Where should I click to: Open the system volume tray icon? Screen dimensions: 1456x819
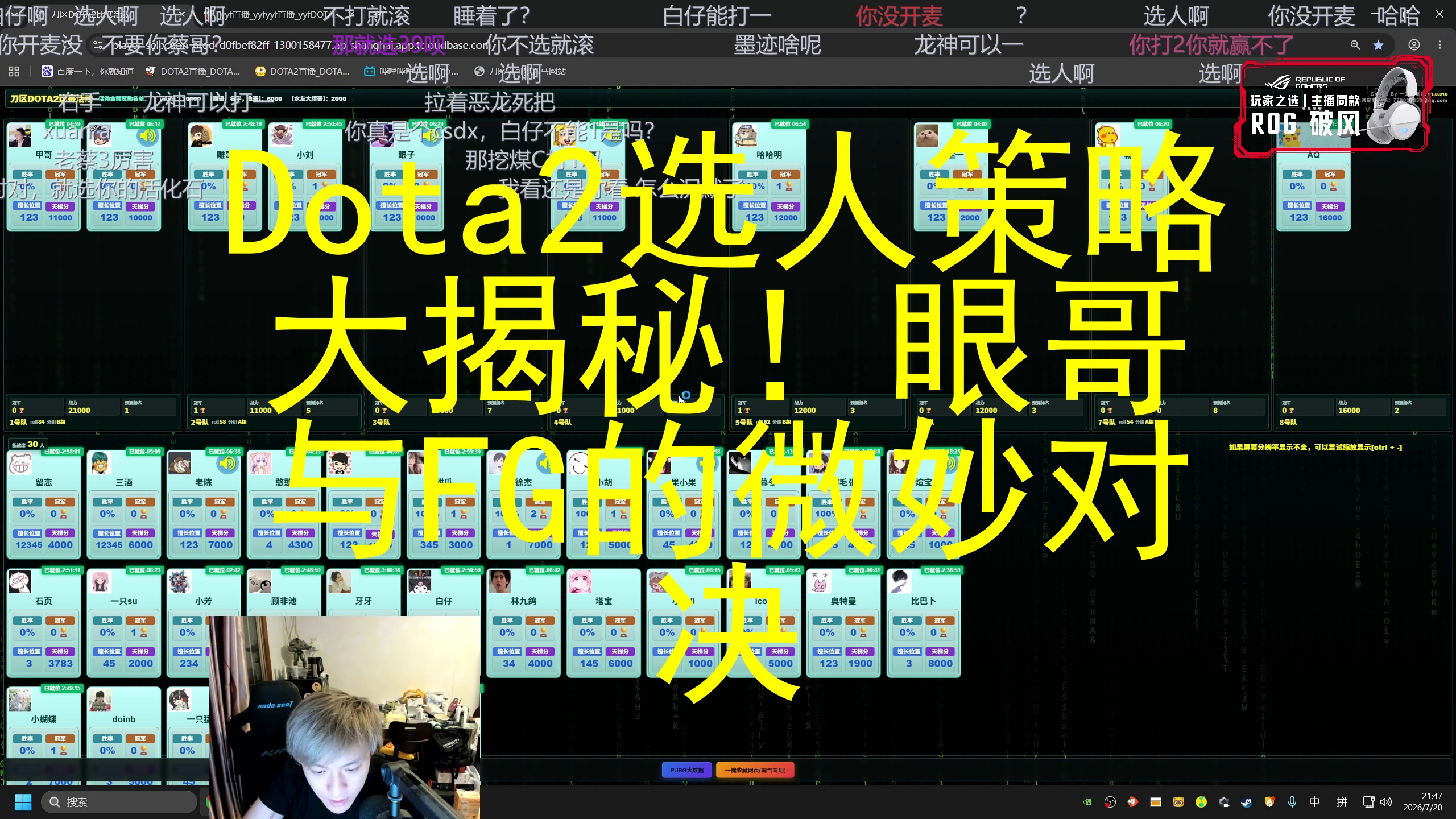point(1386,803)
